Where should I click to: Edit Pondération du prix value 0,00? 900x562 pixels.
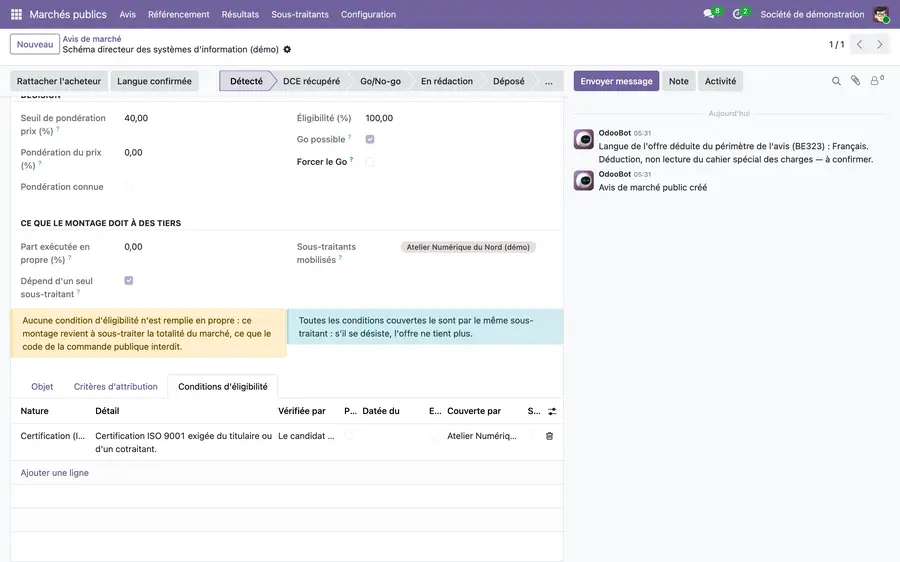tap(133, 152)
